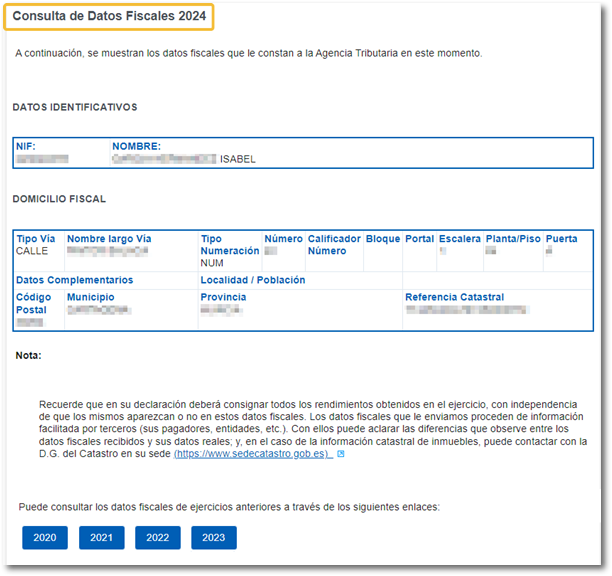Image resolution: width=612 pixels, height=576 pixels.
Task: Select the Datos Complementarios row label
Action: click(x=74, y=280)
